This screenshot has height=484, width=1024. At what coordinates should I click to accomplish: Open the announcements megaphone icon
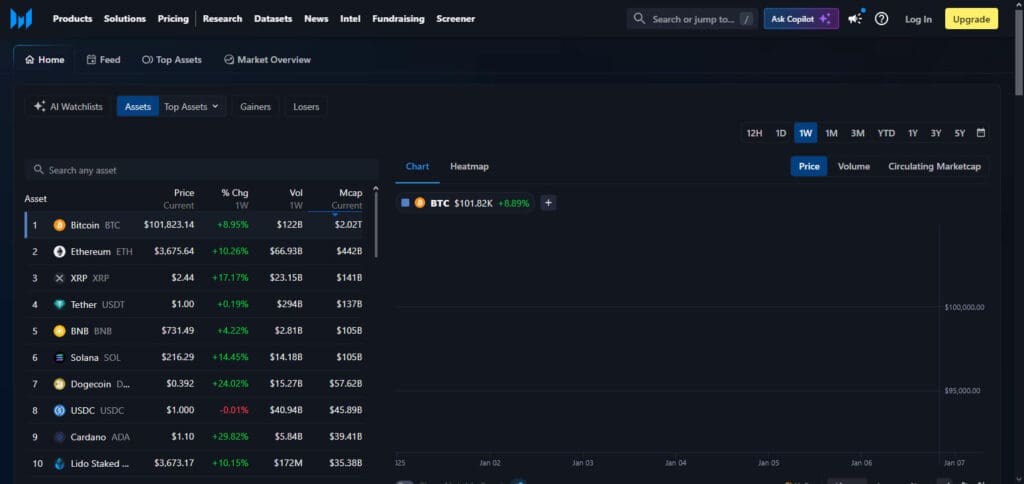coord(854,19)
